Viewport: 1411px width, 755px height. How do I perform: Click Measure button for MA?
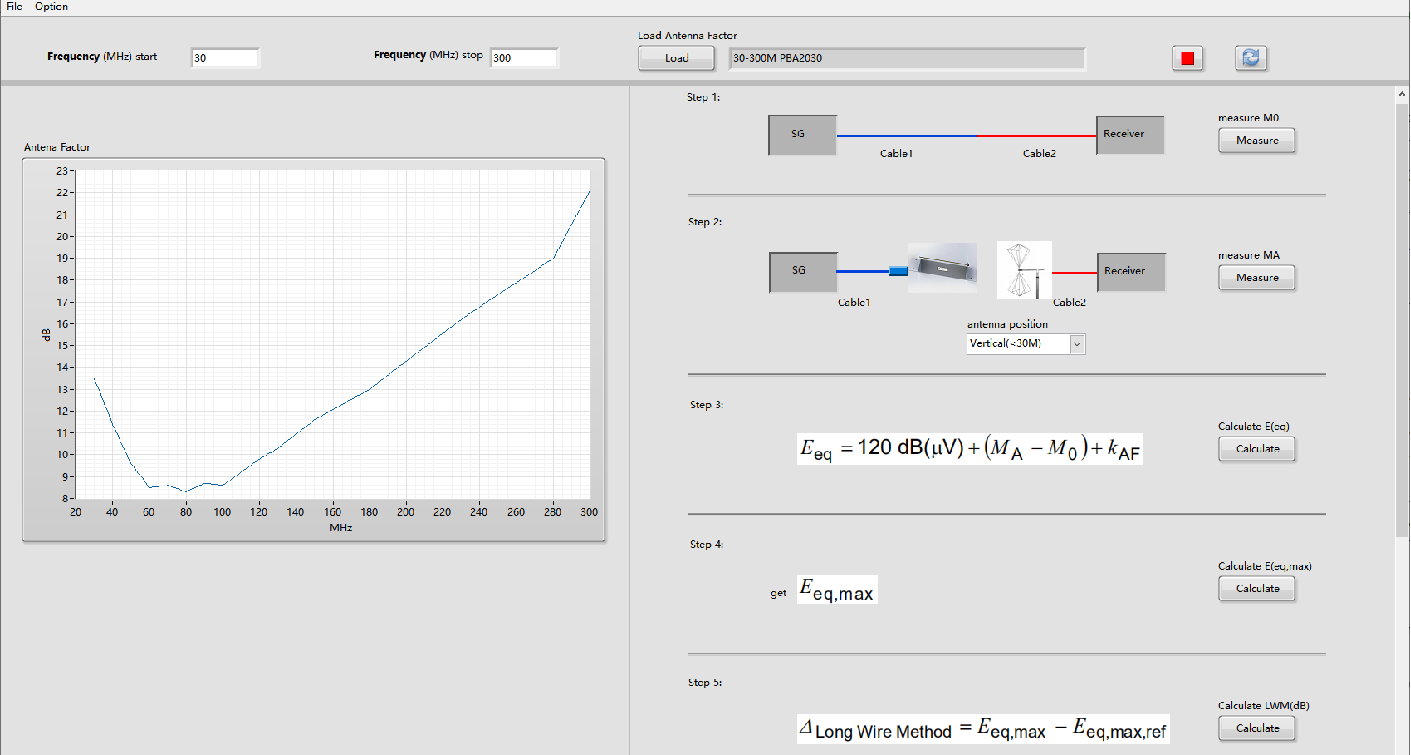(1256, 277)
